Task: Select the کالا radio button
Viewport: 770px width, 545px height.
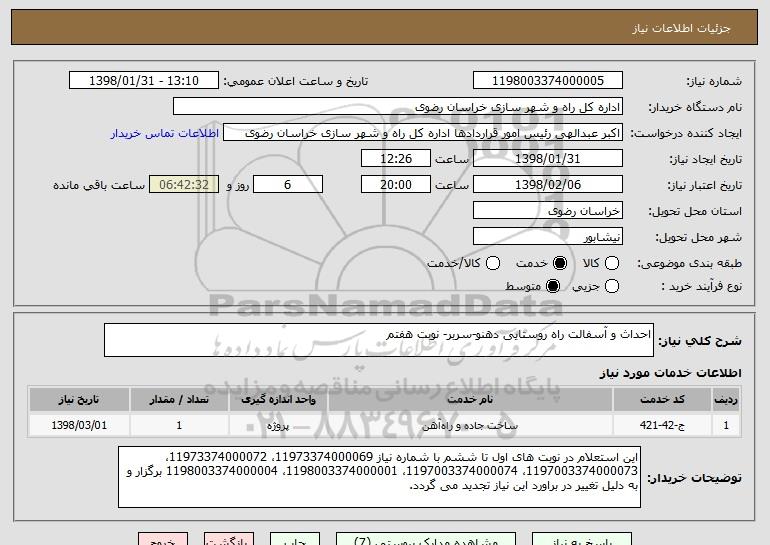Action: (x=612, y=263)
